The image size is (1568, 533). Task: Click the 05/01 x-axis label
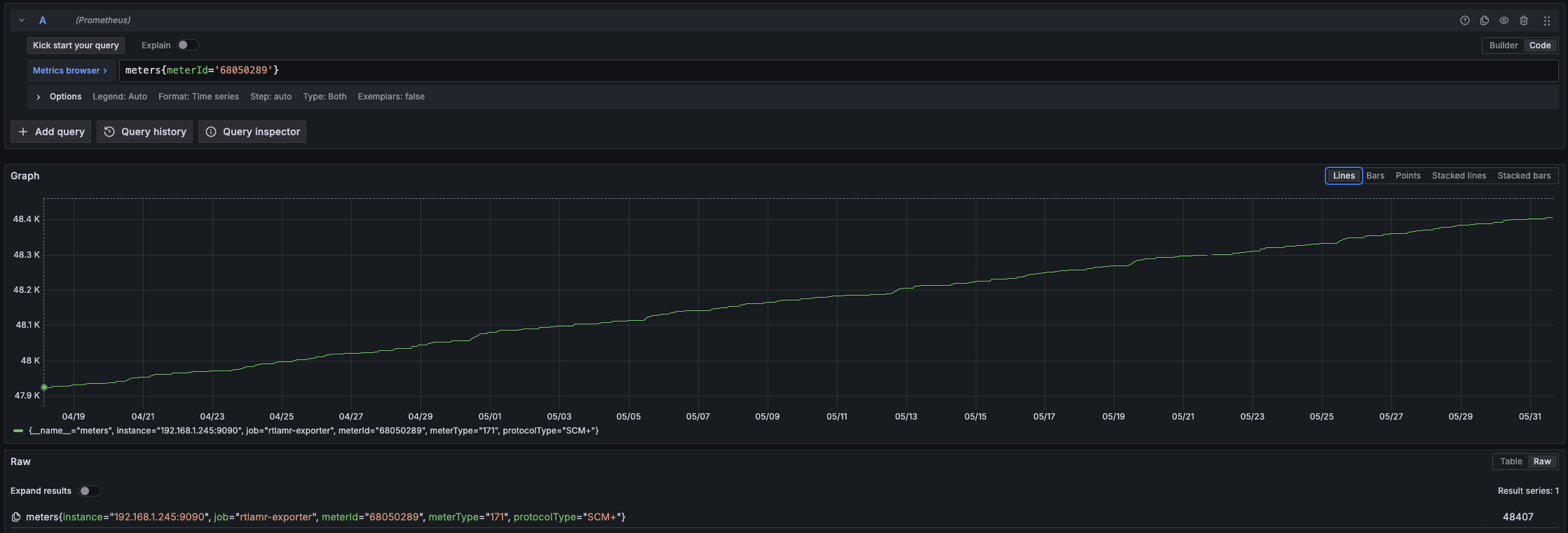point(489,417)
